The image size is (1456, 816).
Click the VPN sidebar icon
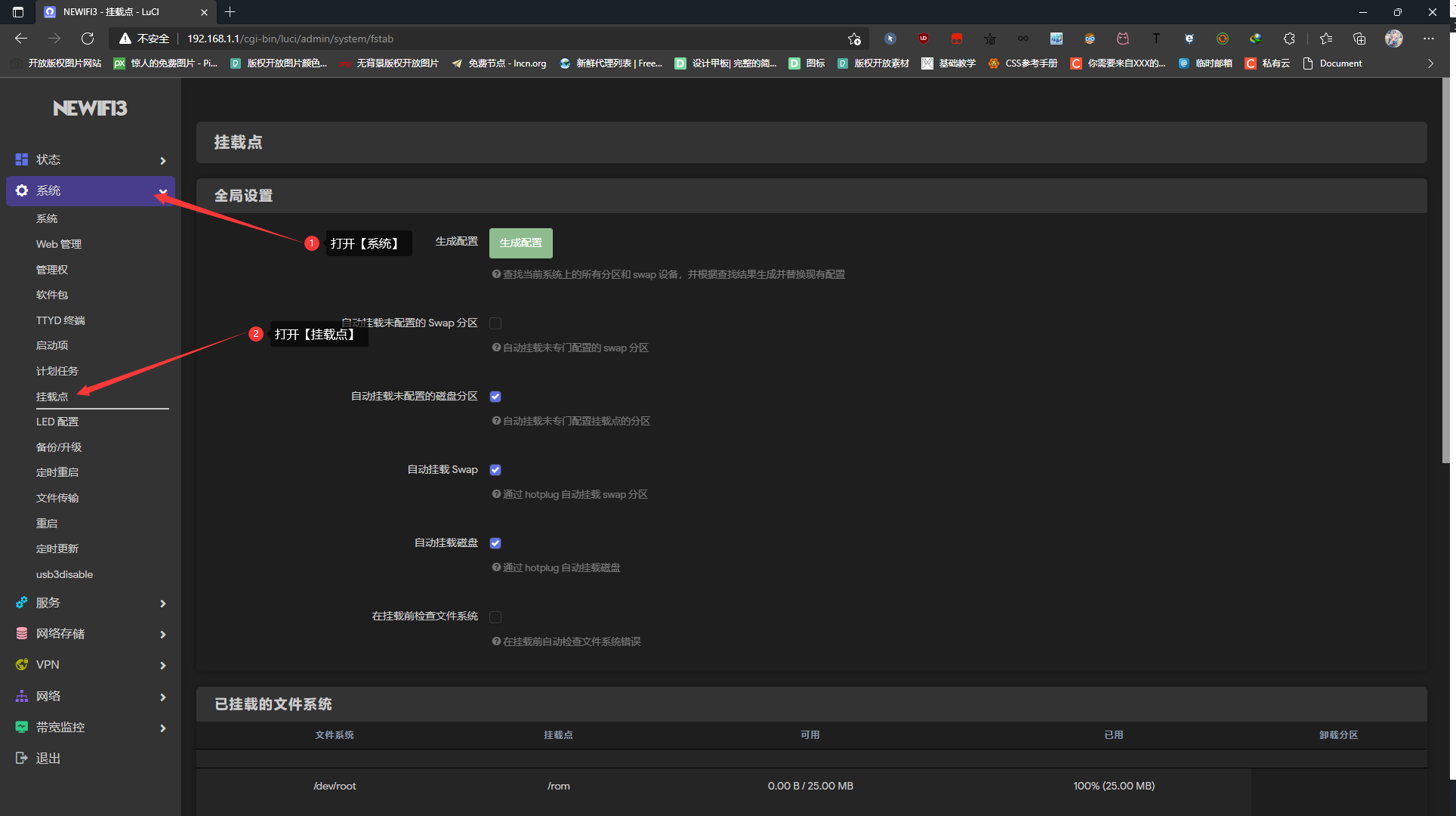(x=21, y=664)
